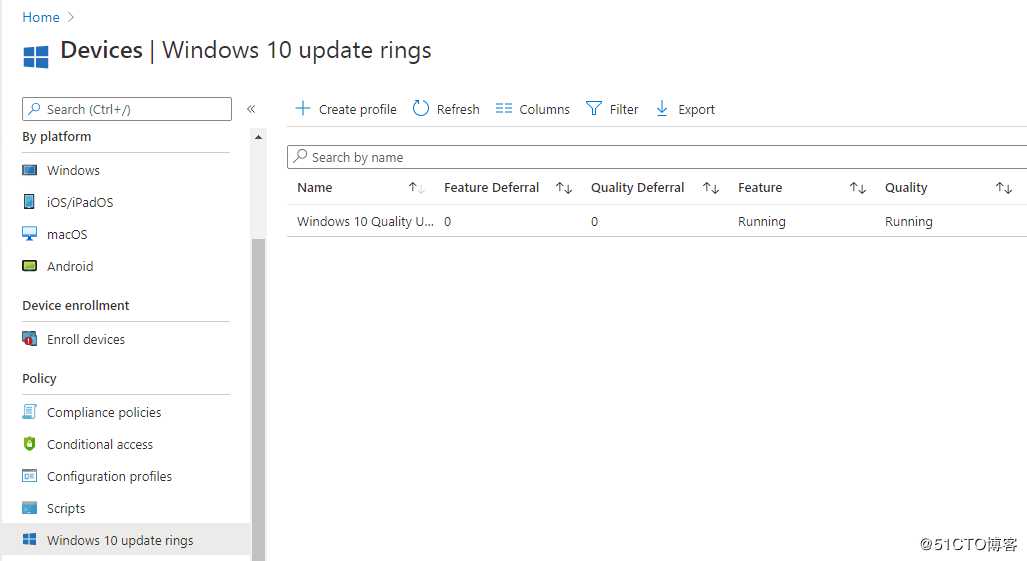Open Android platform menu item

pyautogui.click(x=70, y=266)
